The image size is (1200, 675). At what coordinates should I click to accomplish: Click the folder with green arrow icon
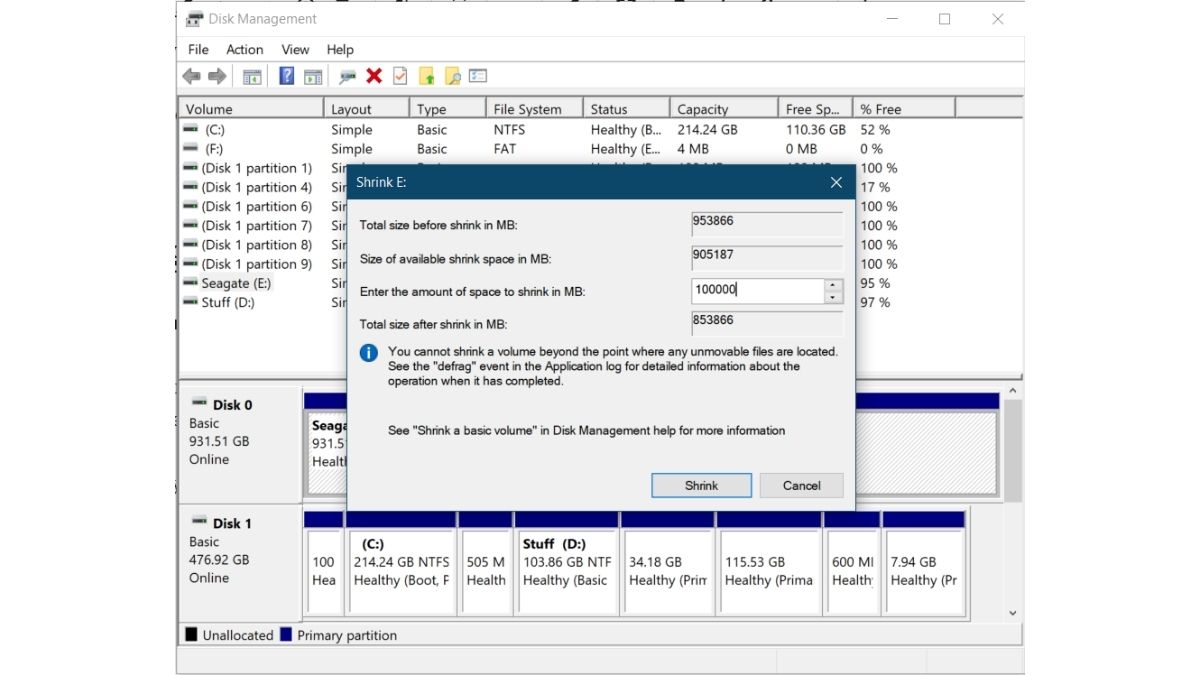tap(427, 76)
